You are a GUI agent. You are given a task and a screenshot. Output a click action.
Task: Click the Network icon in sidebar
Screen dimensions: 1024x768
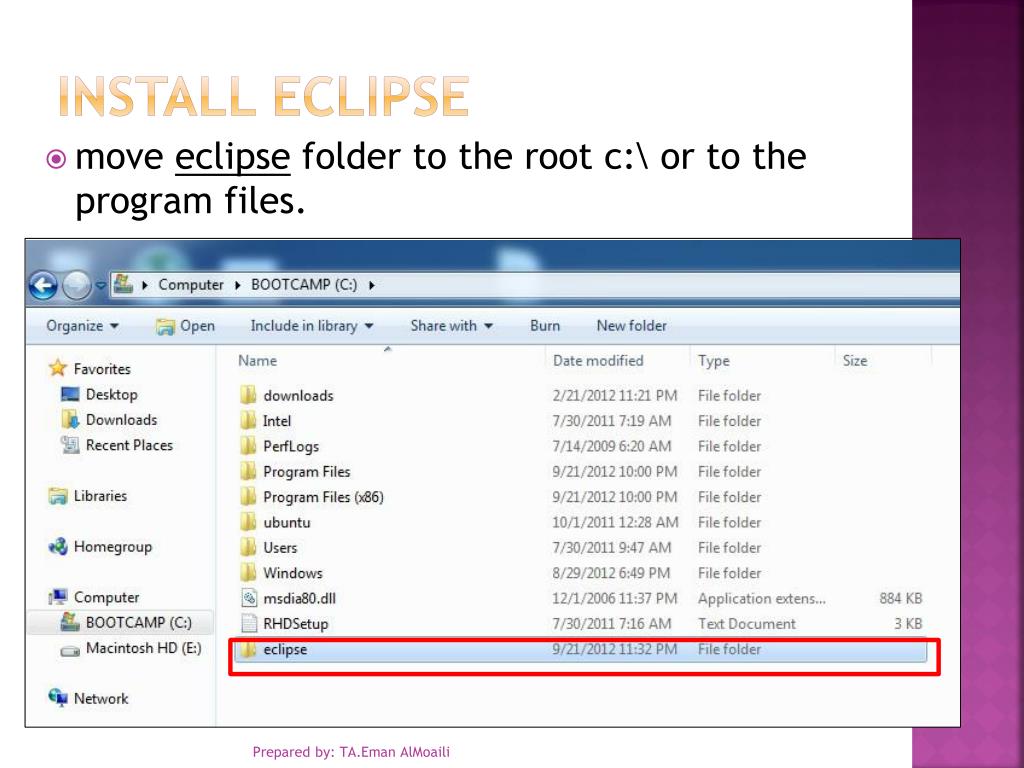click(x=58, y=698)
